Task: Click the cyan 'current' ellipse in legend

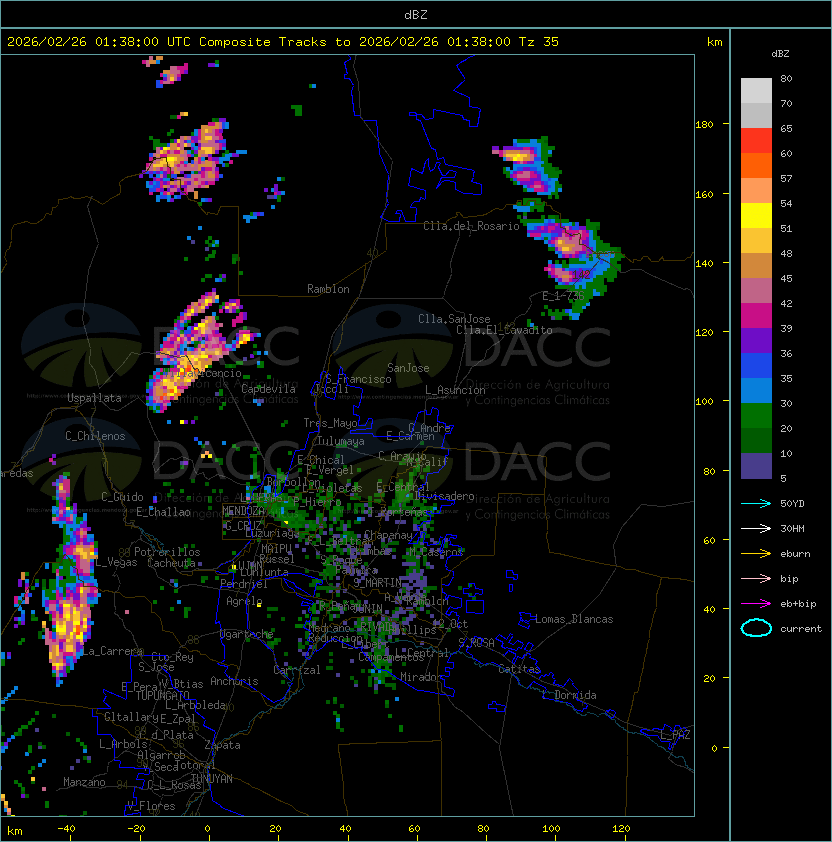Action: point(756,628)
